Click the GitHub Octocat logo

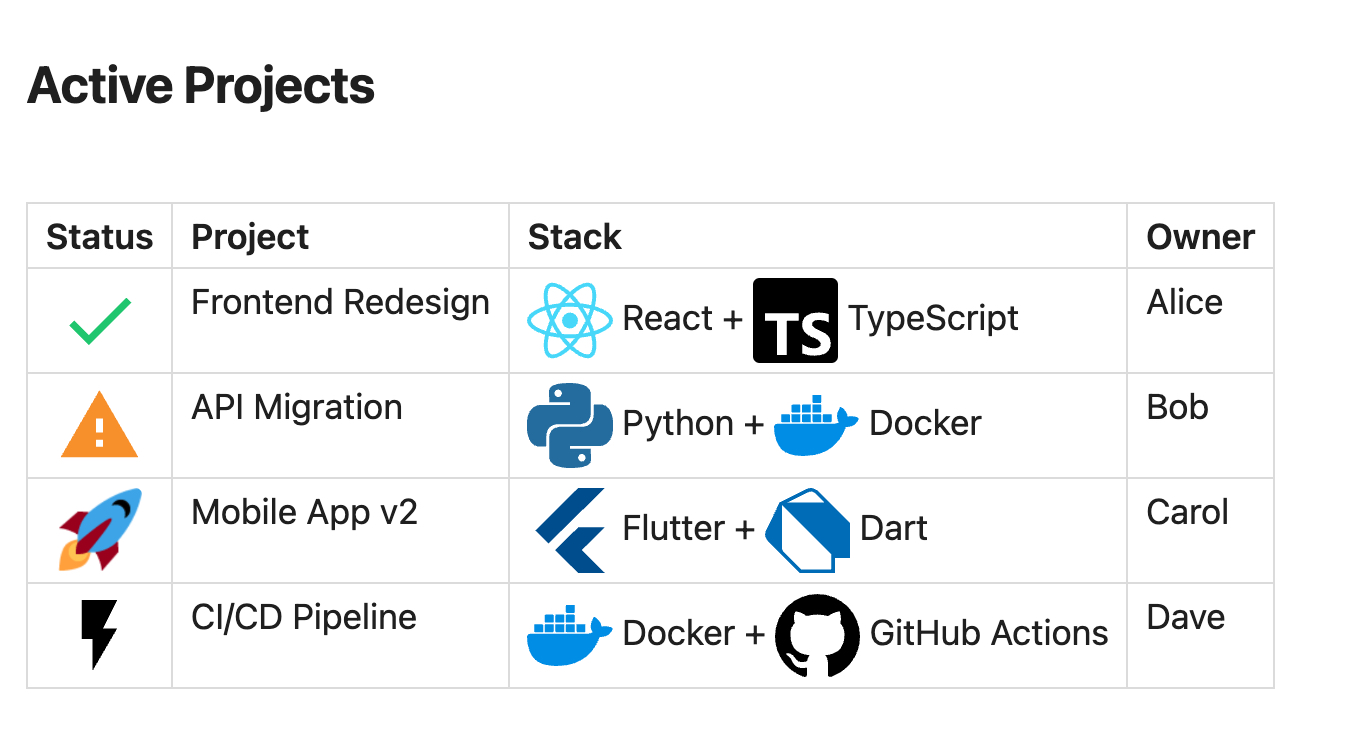817,635
